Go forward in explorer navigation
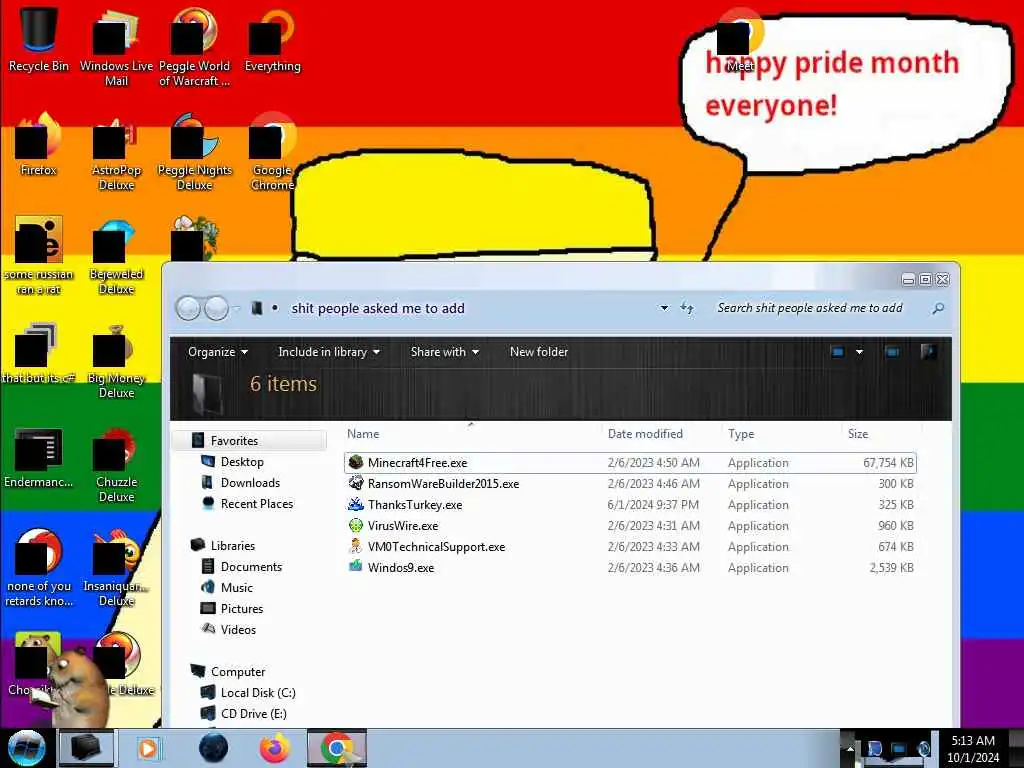 click(x=217, y=308)
